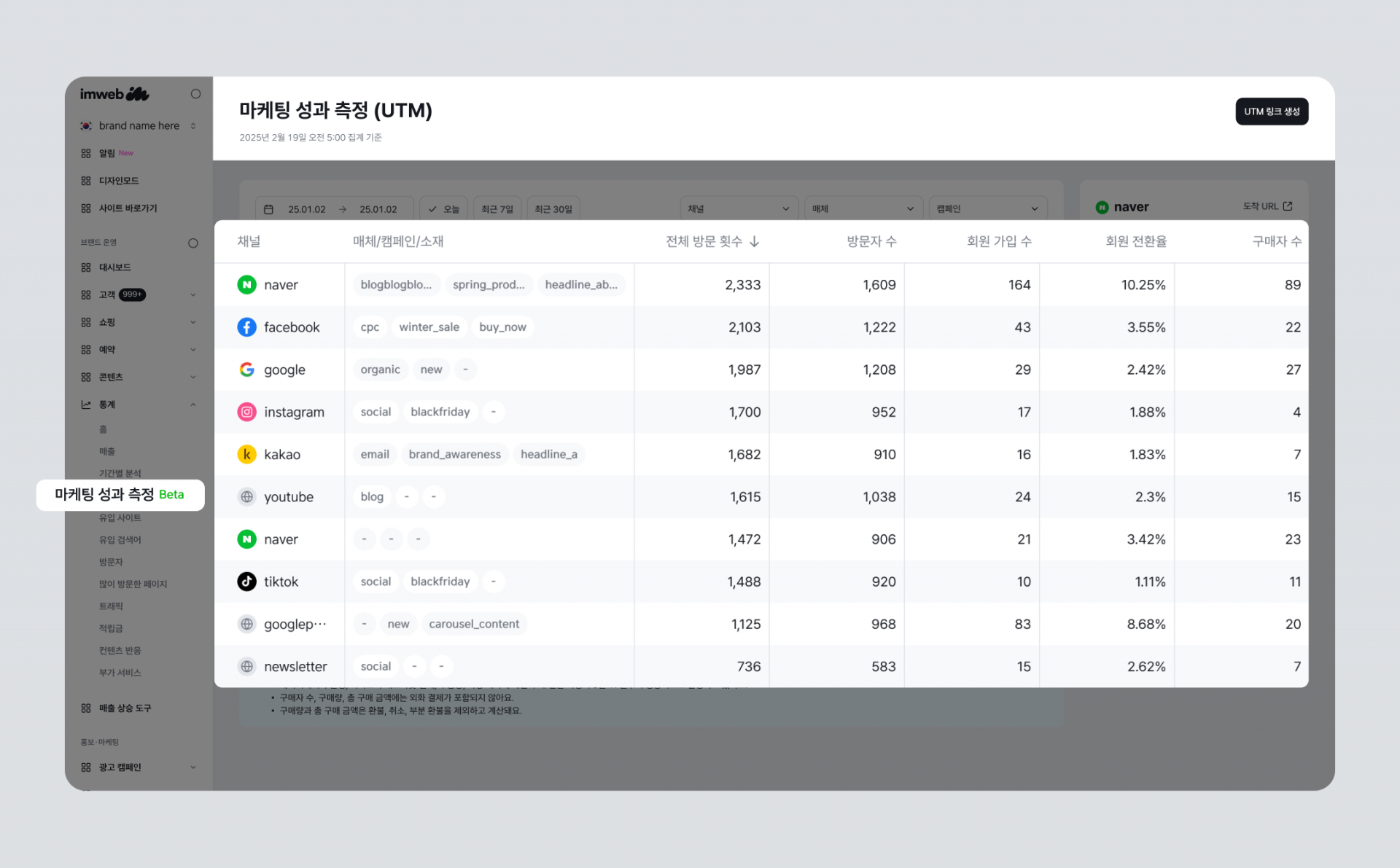Click the Korean flag brand icon
Viewport: 1400px width, 868px height.
pyautogui.click(x=86, y=126)
